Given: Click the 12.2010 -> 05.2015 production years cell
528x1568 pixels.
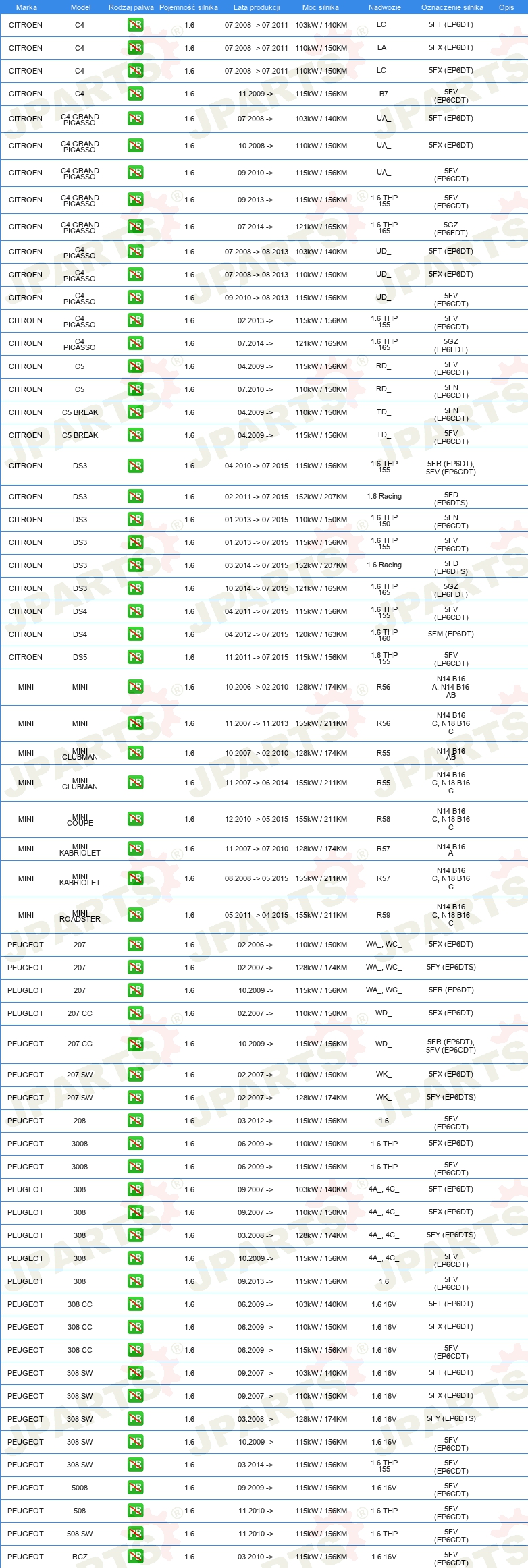Looking at the screenshot, I should 257,819.
